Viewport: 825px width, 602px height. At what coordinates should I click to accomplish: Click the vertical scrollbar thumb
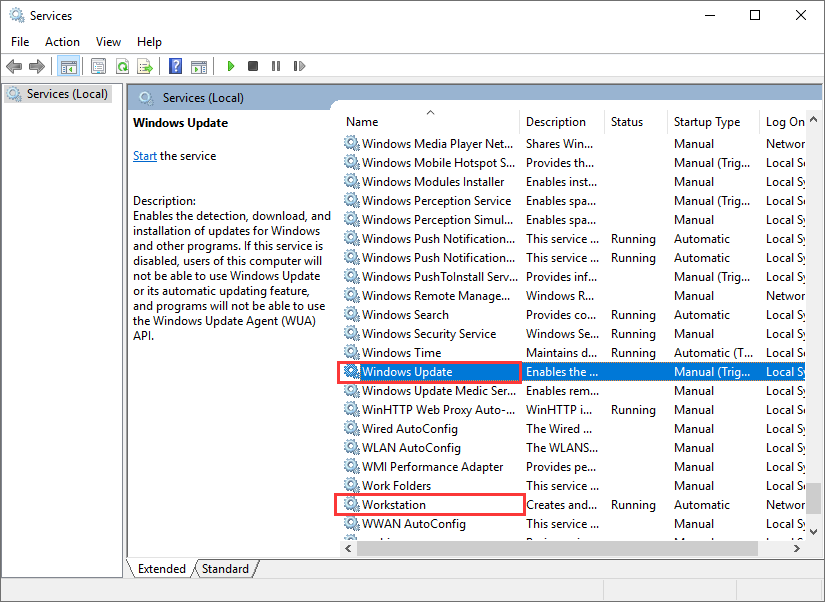(x=813, y=498)
